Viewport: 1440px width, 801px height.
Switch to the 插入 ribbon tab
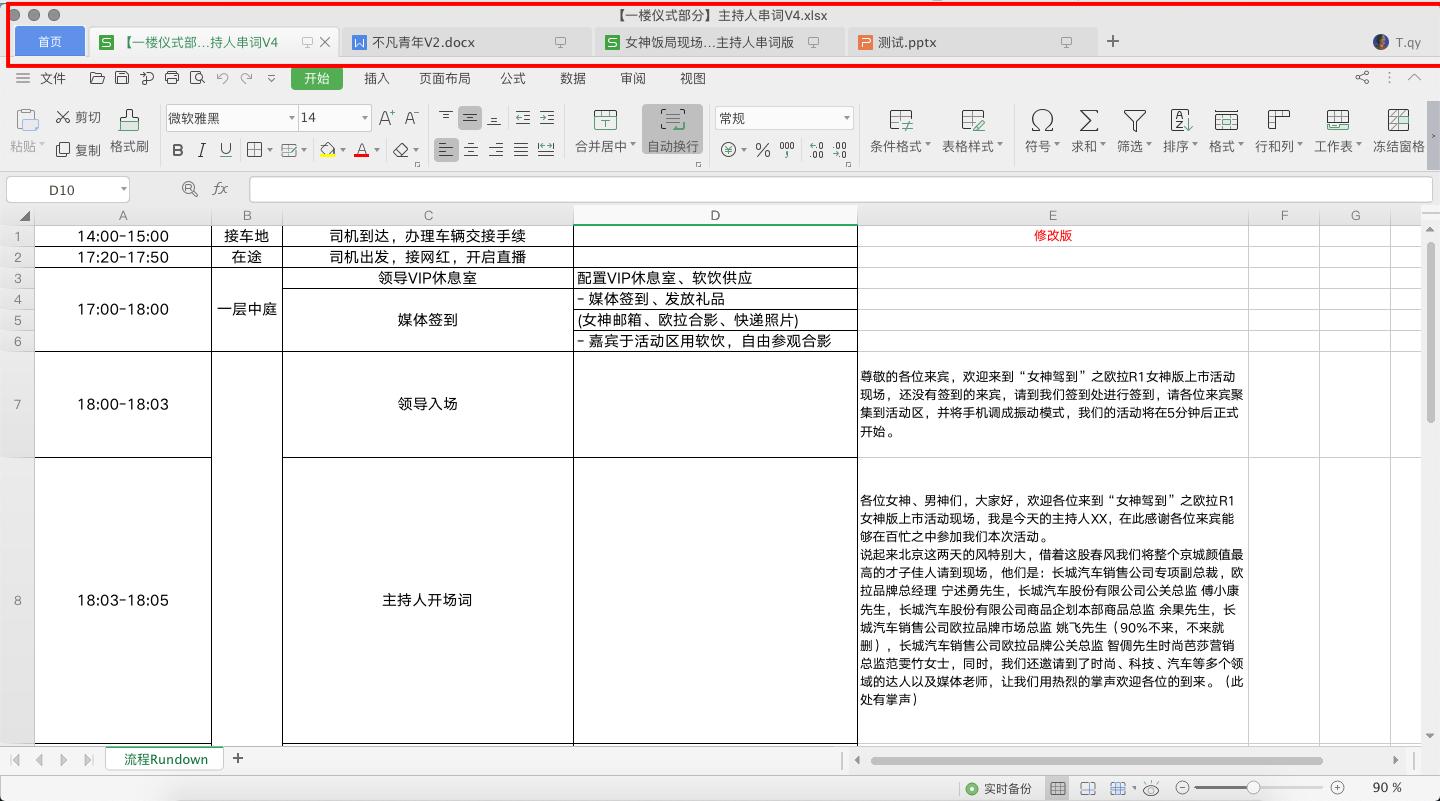pyautogui.click(x=376, y=78)
